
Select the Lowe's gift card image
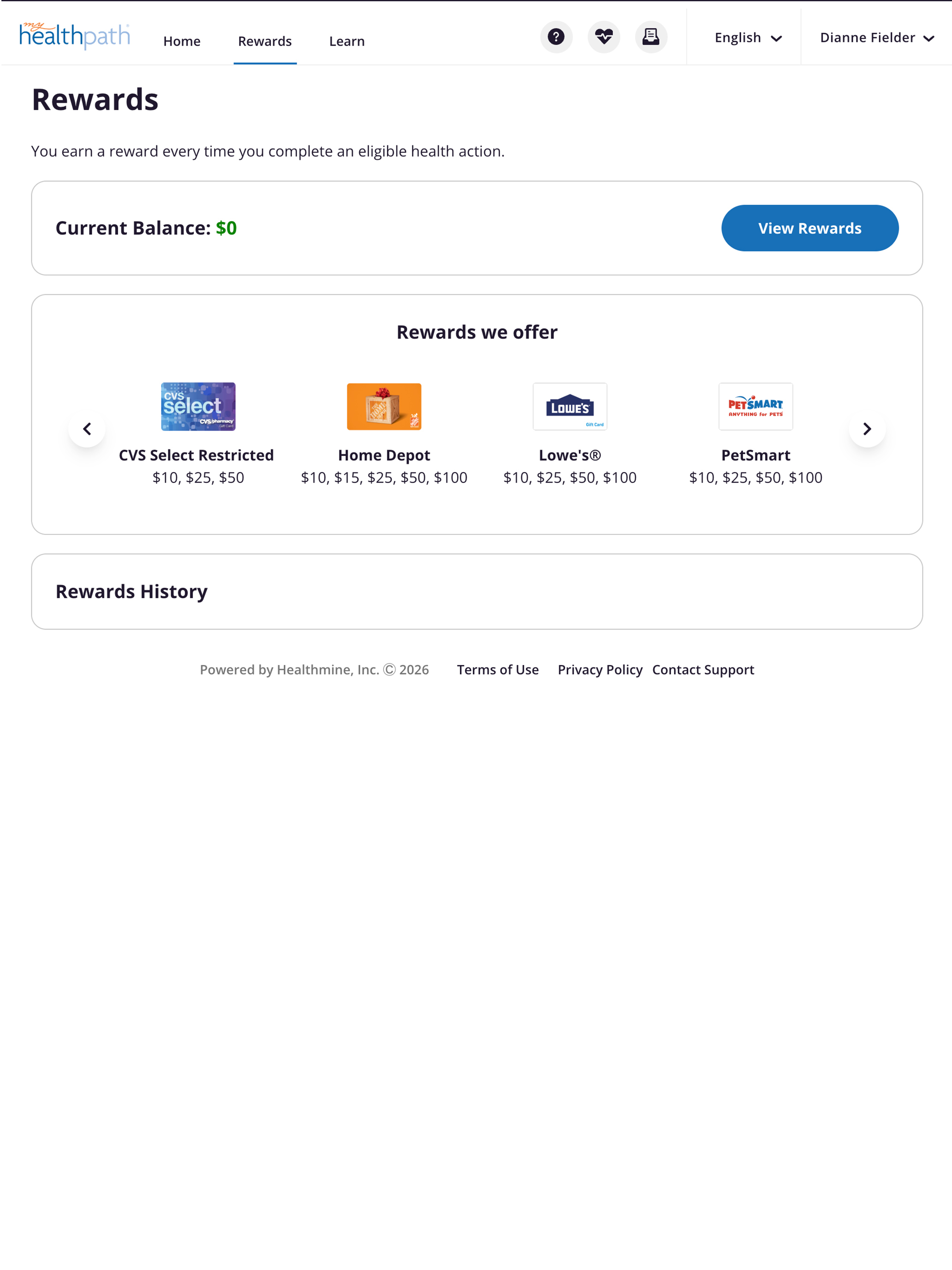pyautogui.click(x=570, y=407)
